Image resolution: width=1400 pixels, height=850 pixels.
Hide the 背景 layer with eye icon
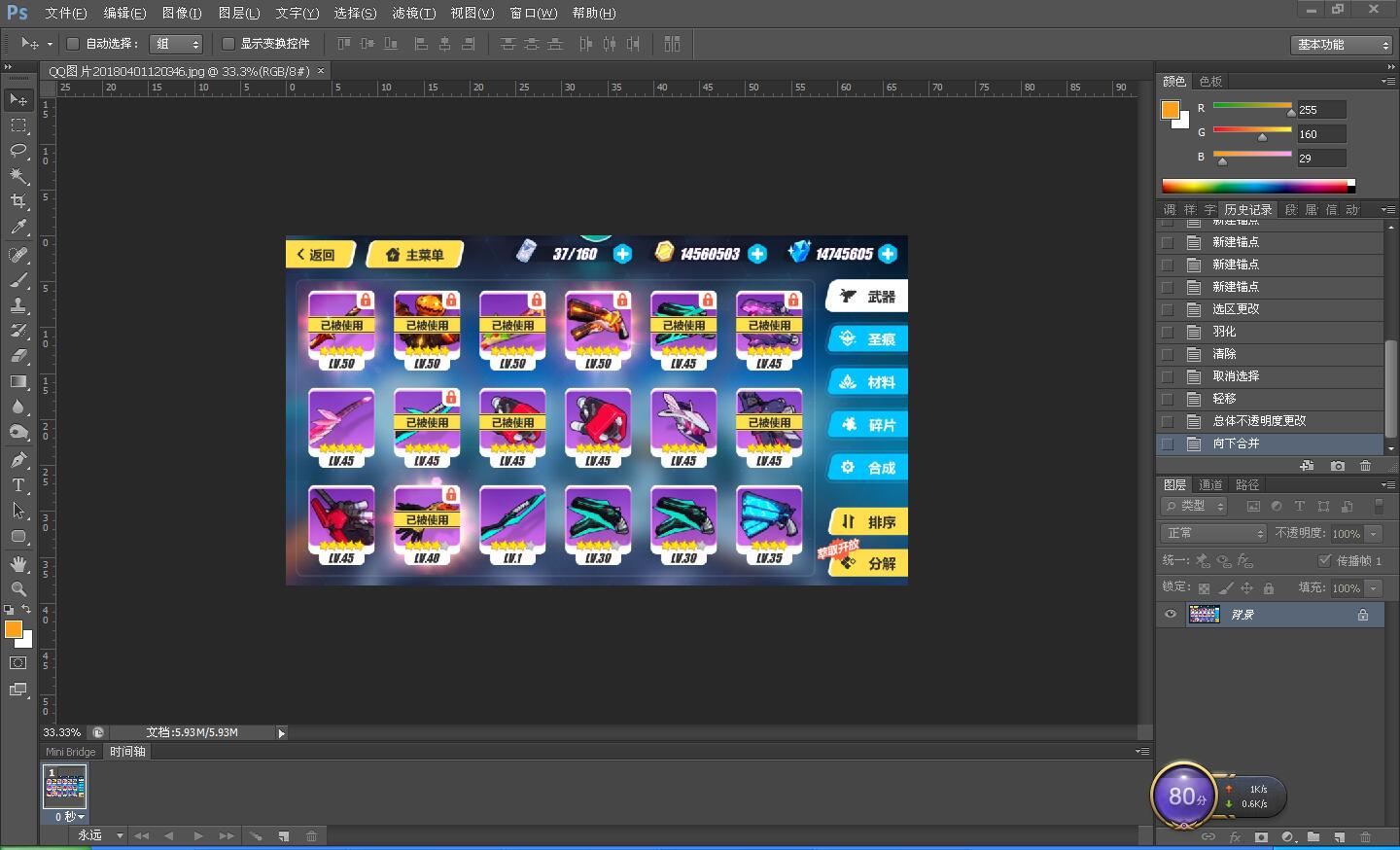1171,615
